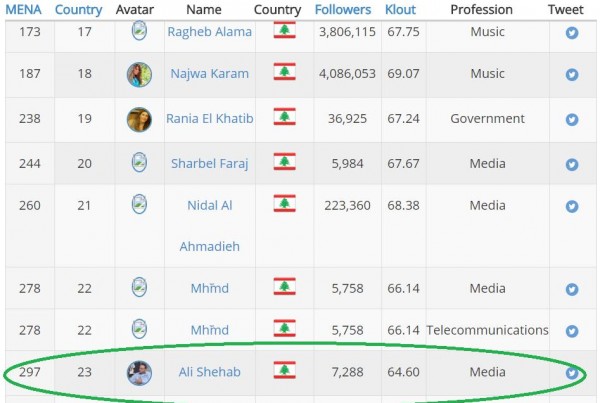Viewport: 600px width, 403px height.
Task: Click Najwa Karam avatar photo
Action: point(139,74)
